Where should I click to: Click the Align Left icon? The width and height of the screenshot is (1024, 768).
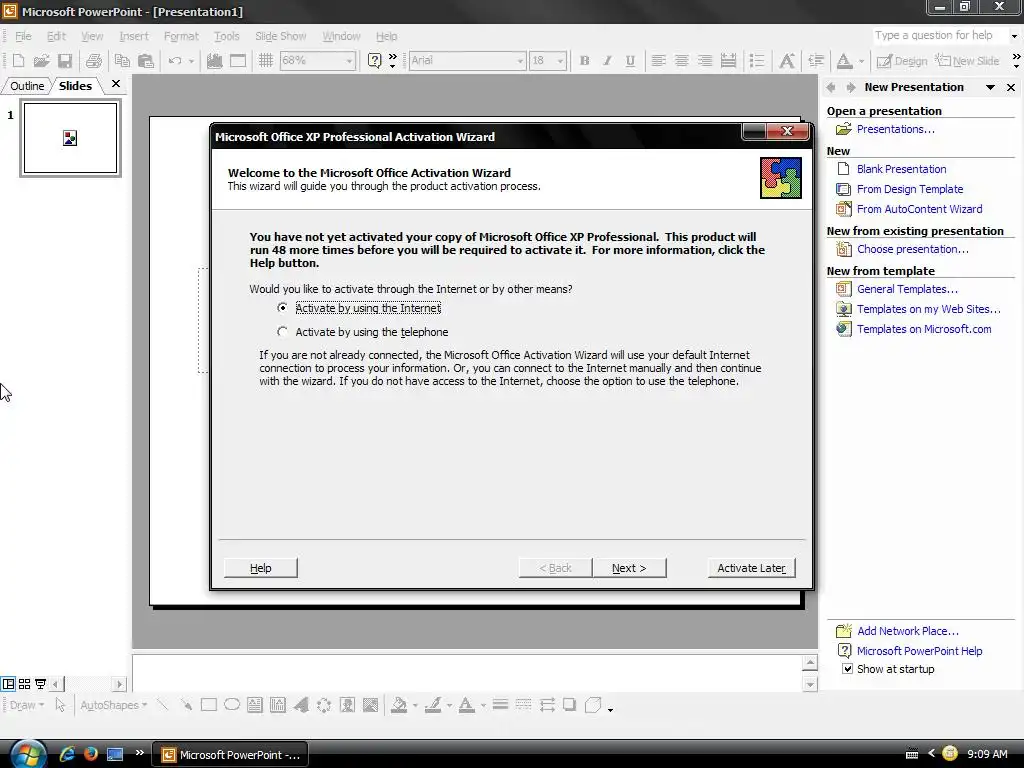(x=658, y=61)
